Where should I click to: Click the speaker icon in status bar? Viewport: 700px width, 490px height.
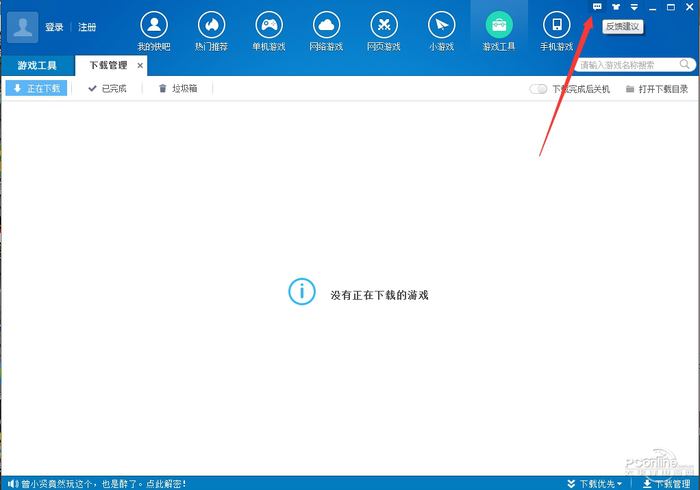point(13,484)
